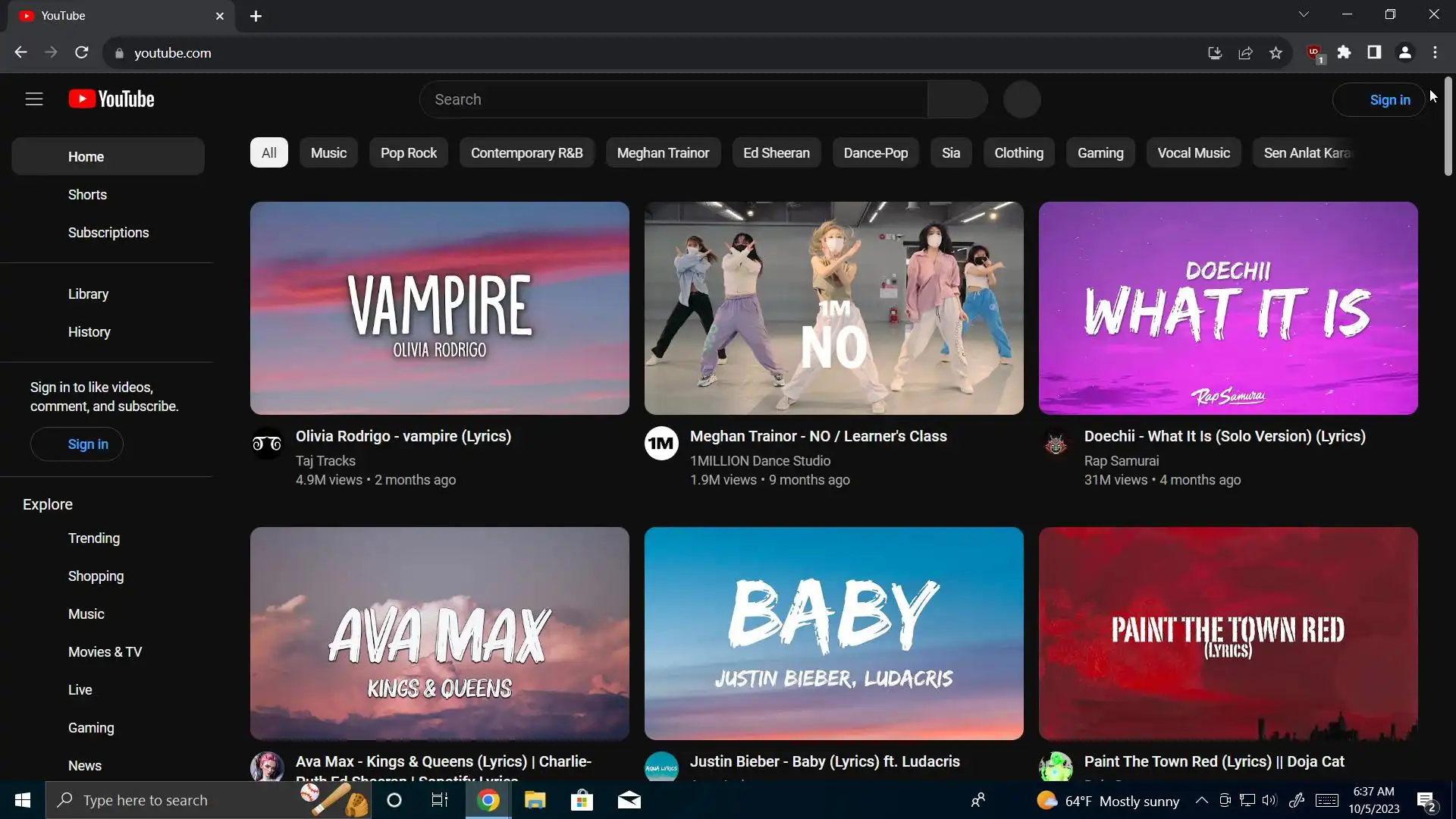Click the share page icon
Viewport: 1456px width, 819px height.
pyautogui.click(x=1245, y=53)
